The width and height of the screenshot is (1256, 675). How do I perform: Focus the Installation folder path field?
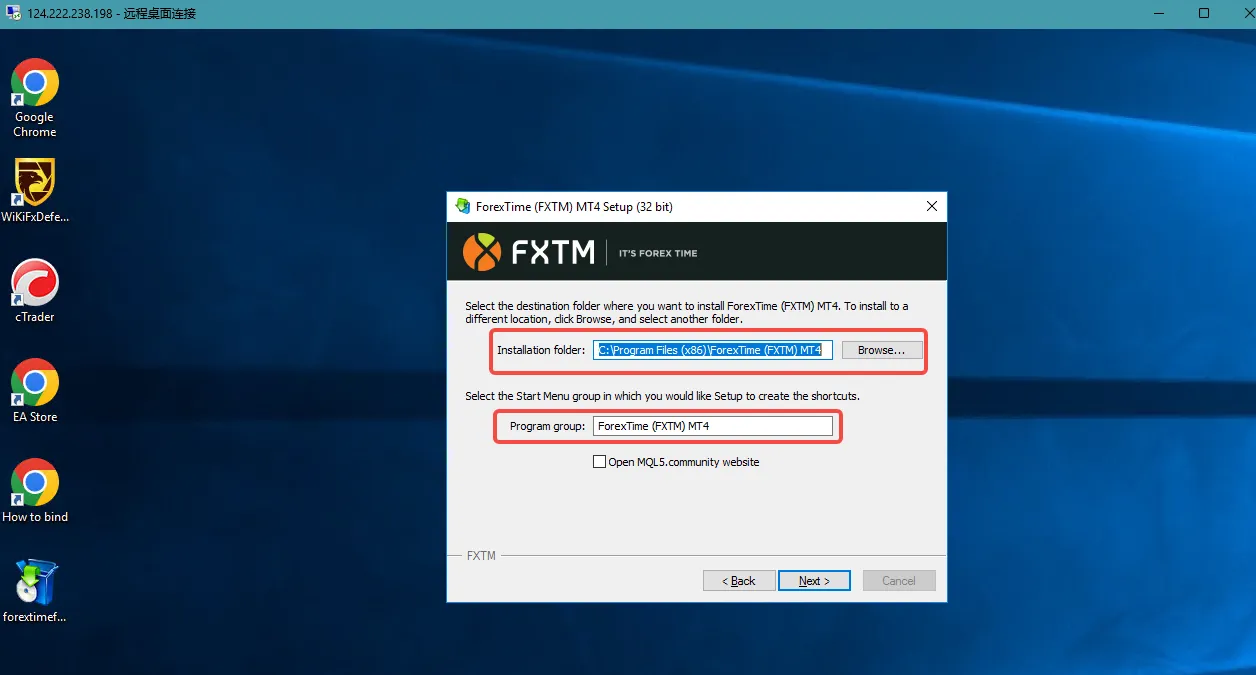[x=712, y=350]
